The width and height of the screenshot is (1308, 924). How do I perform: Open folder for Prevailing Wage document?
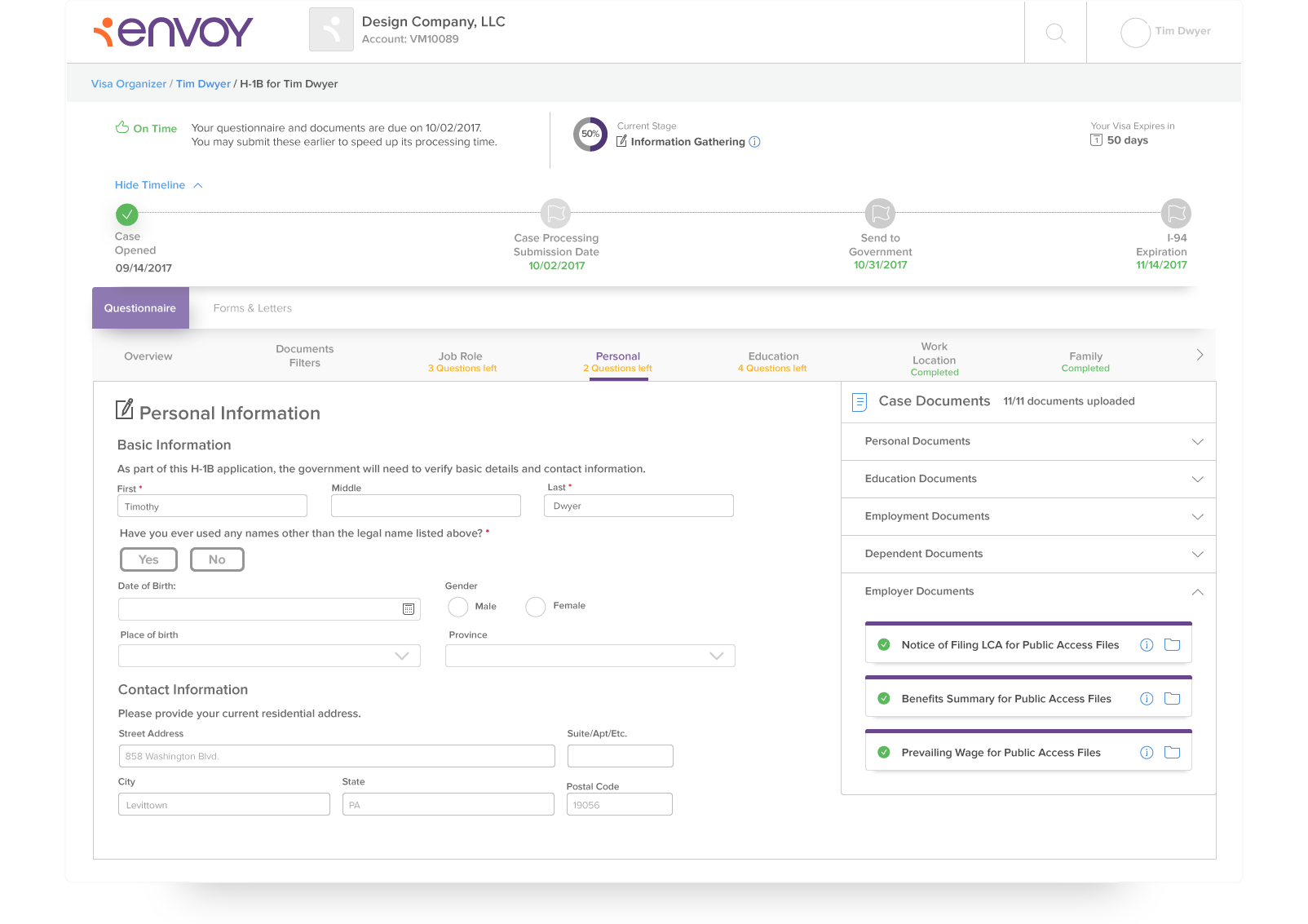(1173, 752)
